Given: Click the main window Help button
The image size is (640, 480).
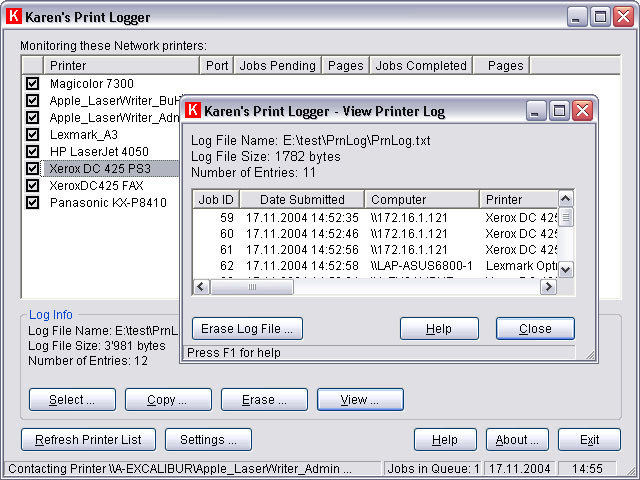Looking at the screenshot, I should pos(445,440).
